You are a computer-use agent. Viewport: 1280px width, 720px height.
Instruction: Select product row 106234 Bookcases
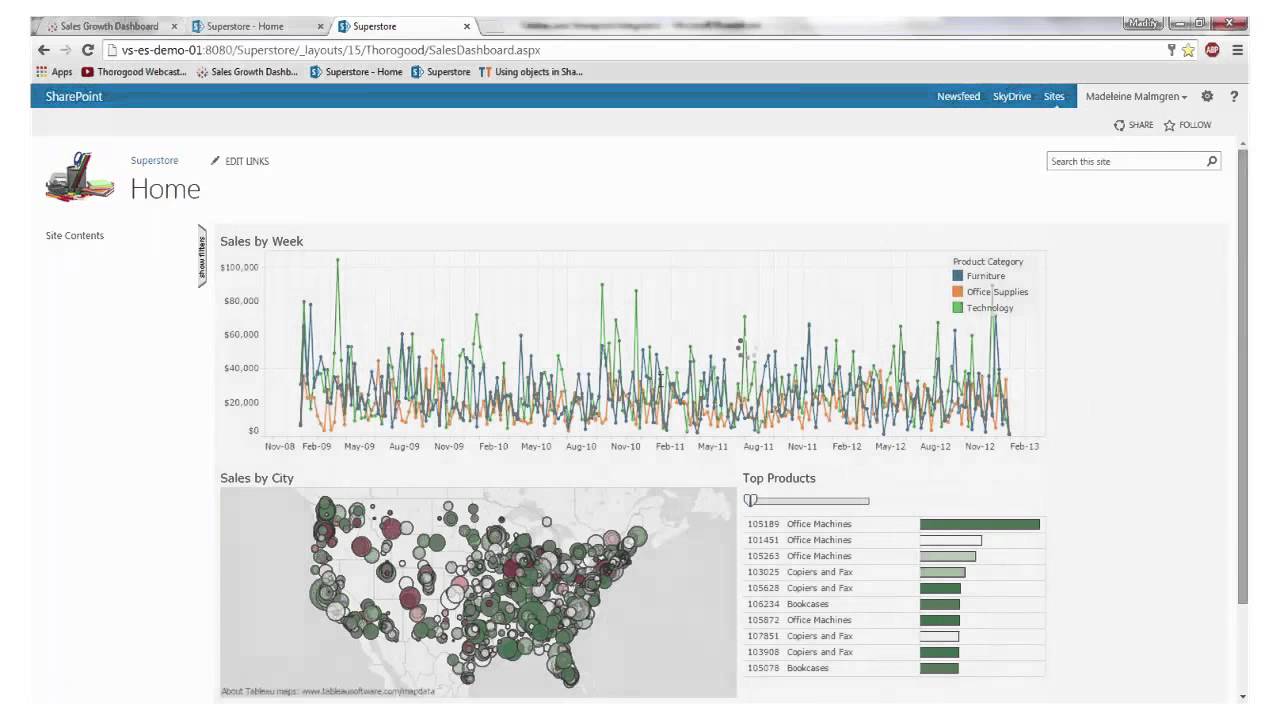[x=894, y=604]
